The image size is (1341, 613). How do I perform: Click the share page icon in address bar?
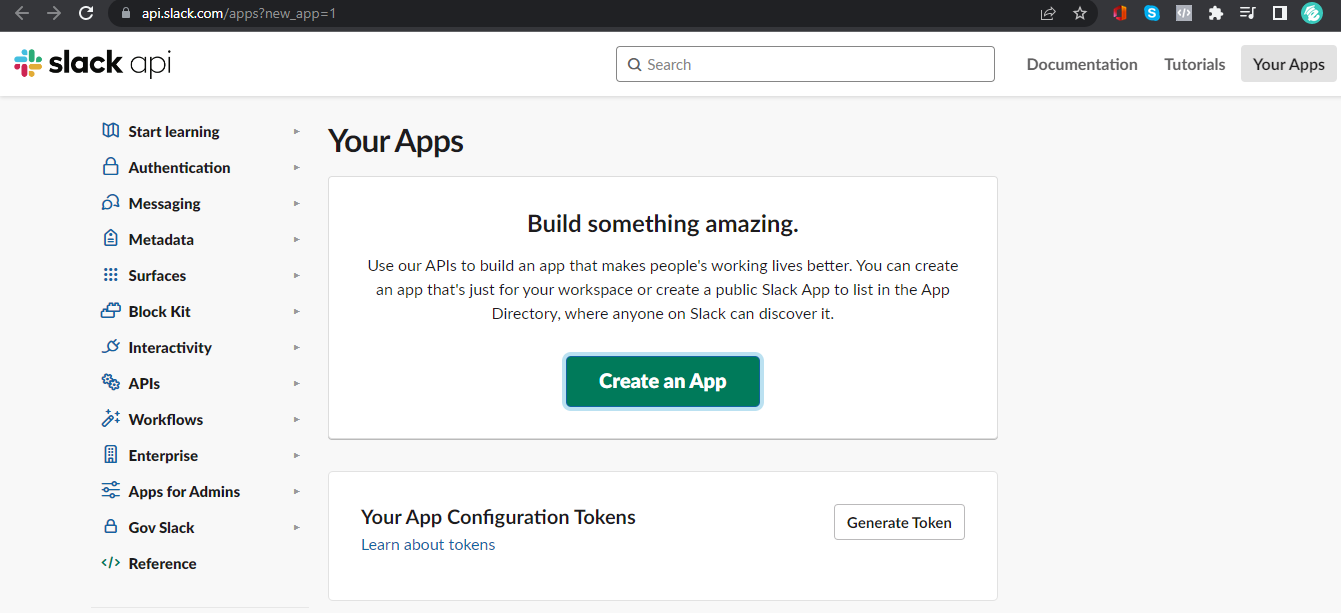pyautogui.click(x=1048, y=13)
